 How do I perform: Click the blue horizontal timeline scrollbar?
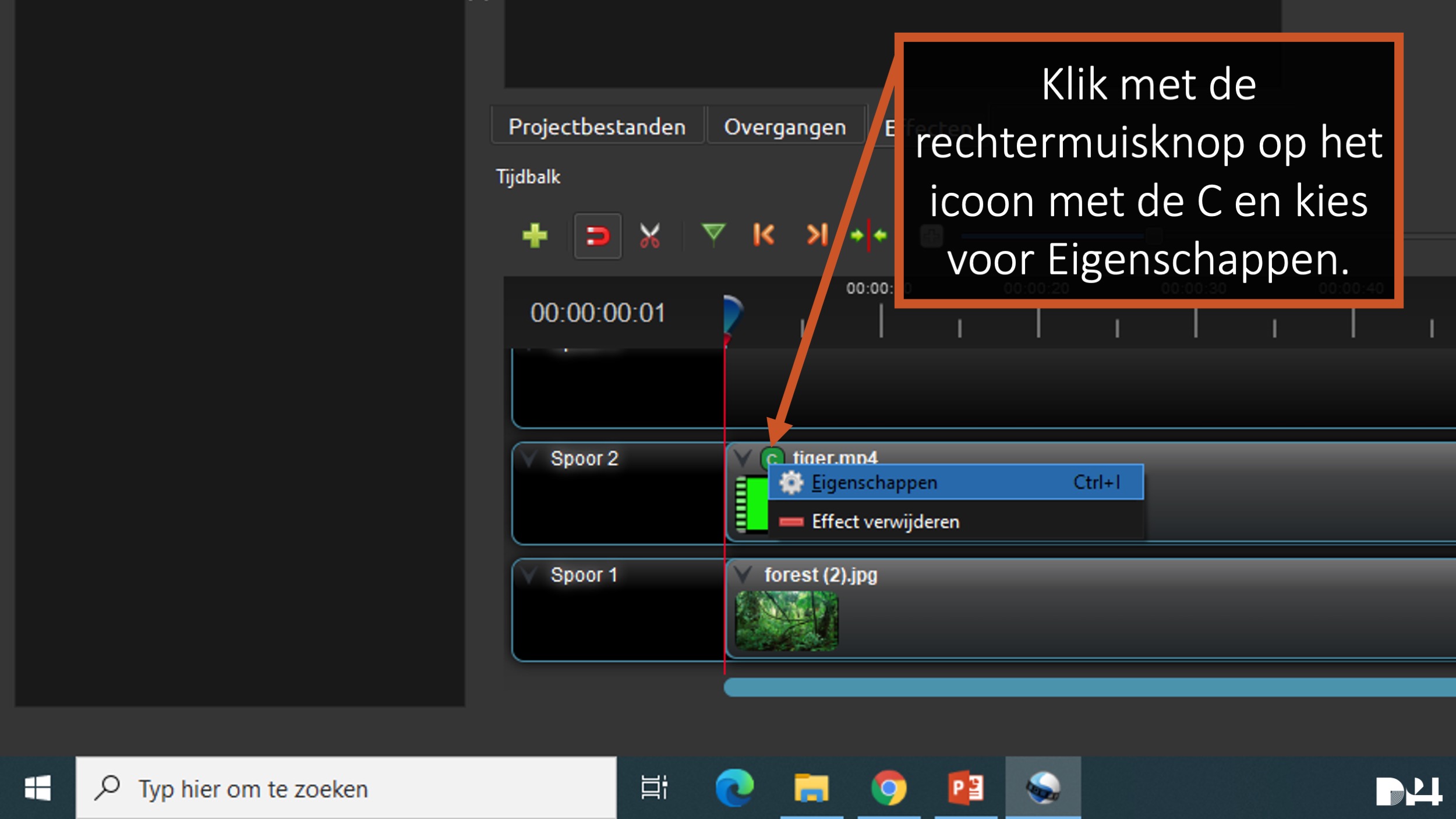pos(1089,687)
